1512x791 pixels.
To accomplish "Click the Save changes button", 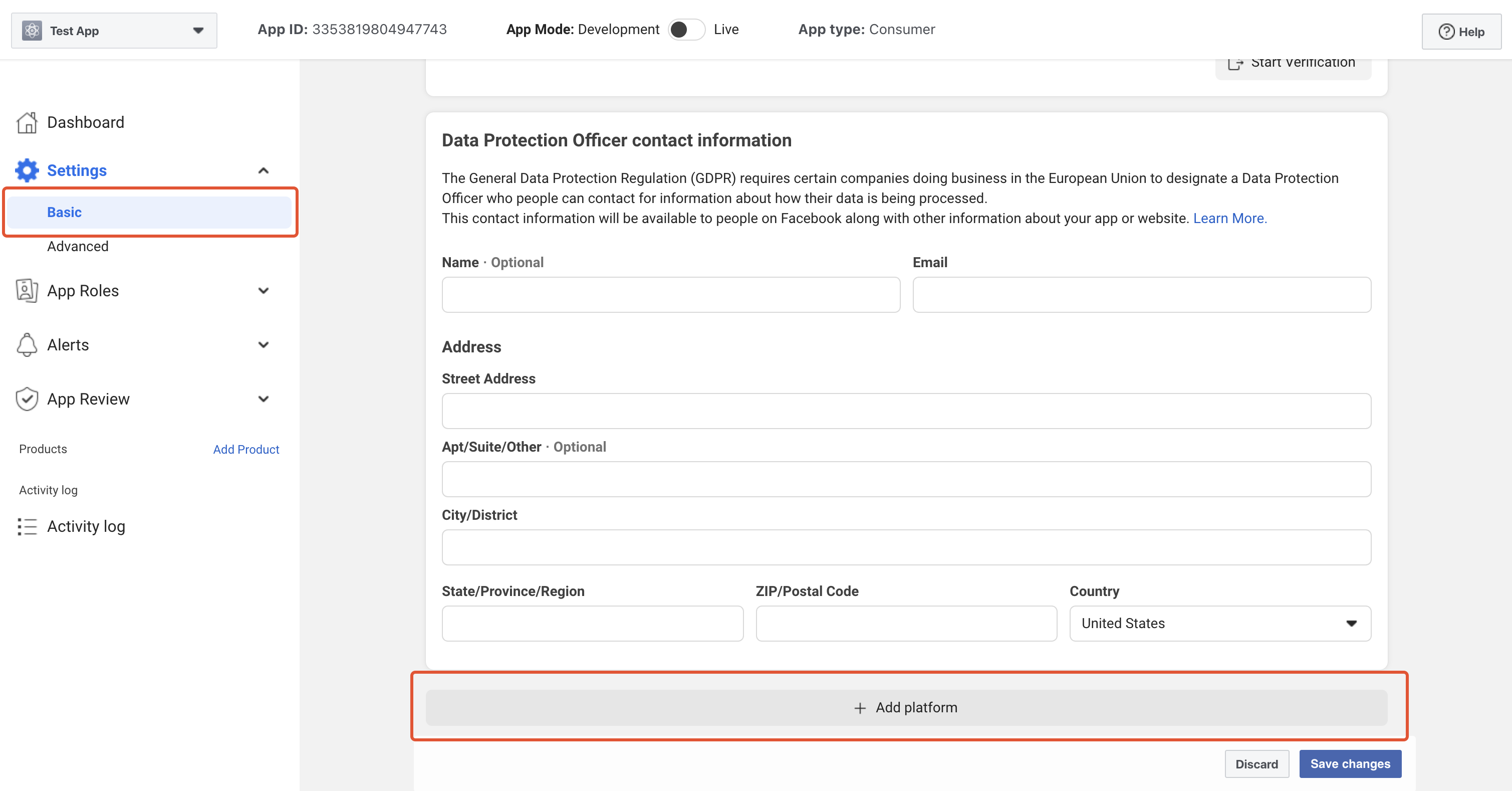I will (1349, 763).
